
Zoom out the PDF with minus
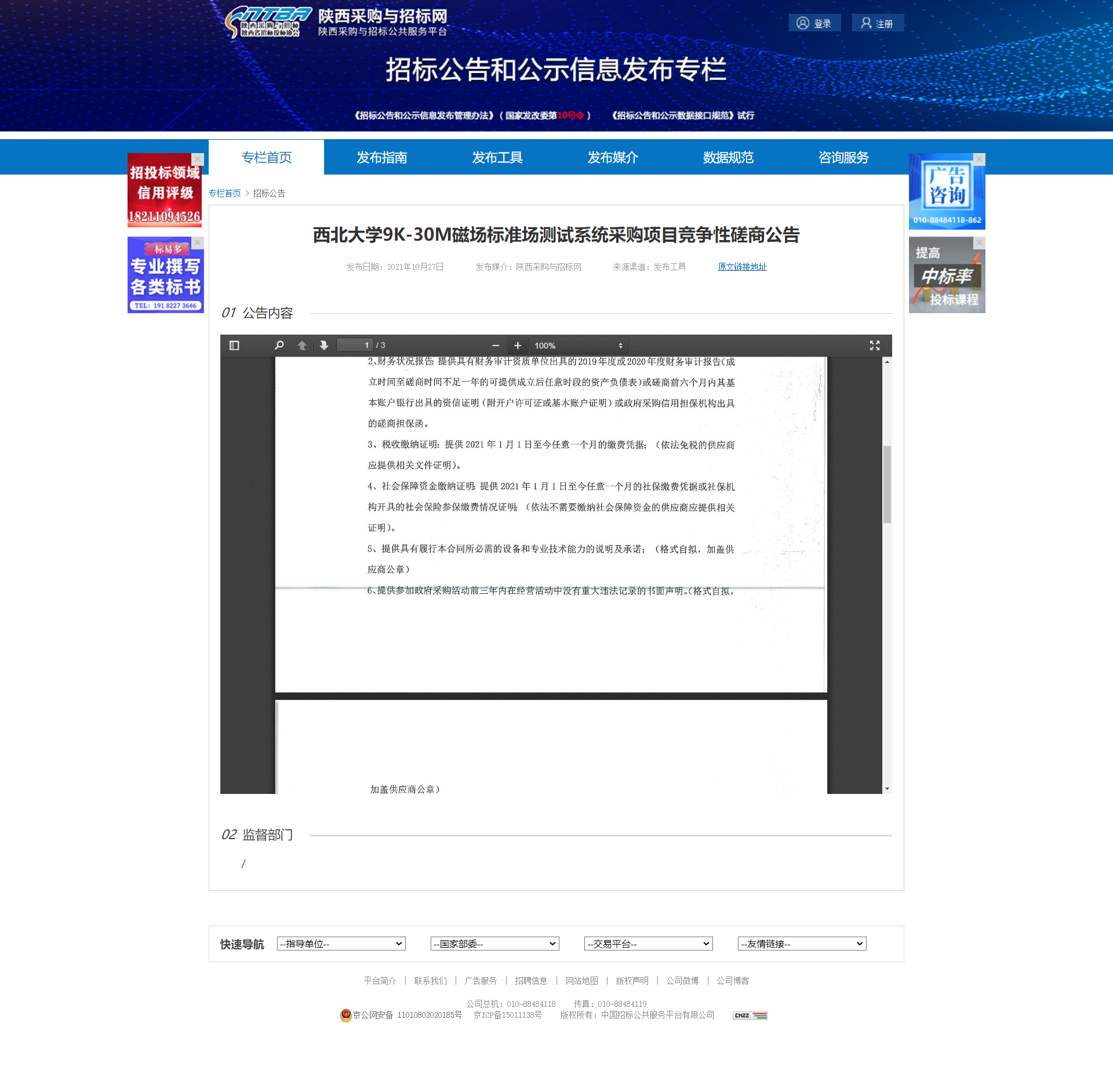[x=496, y=346]
